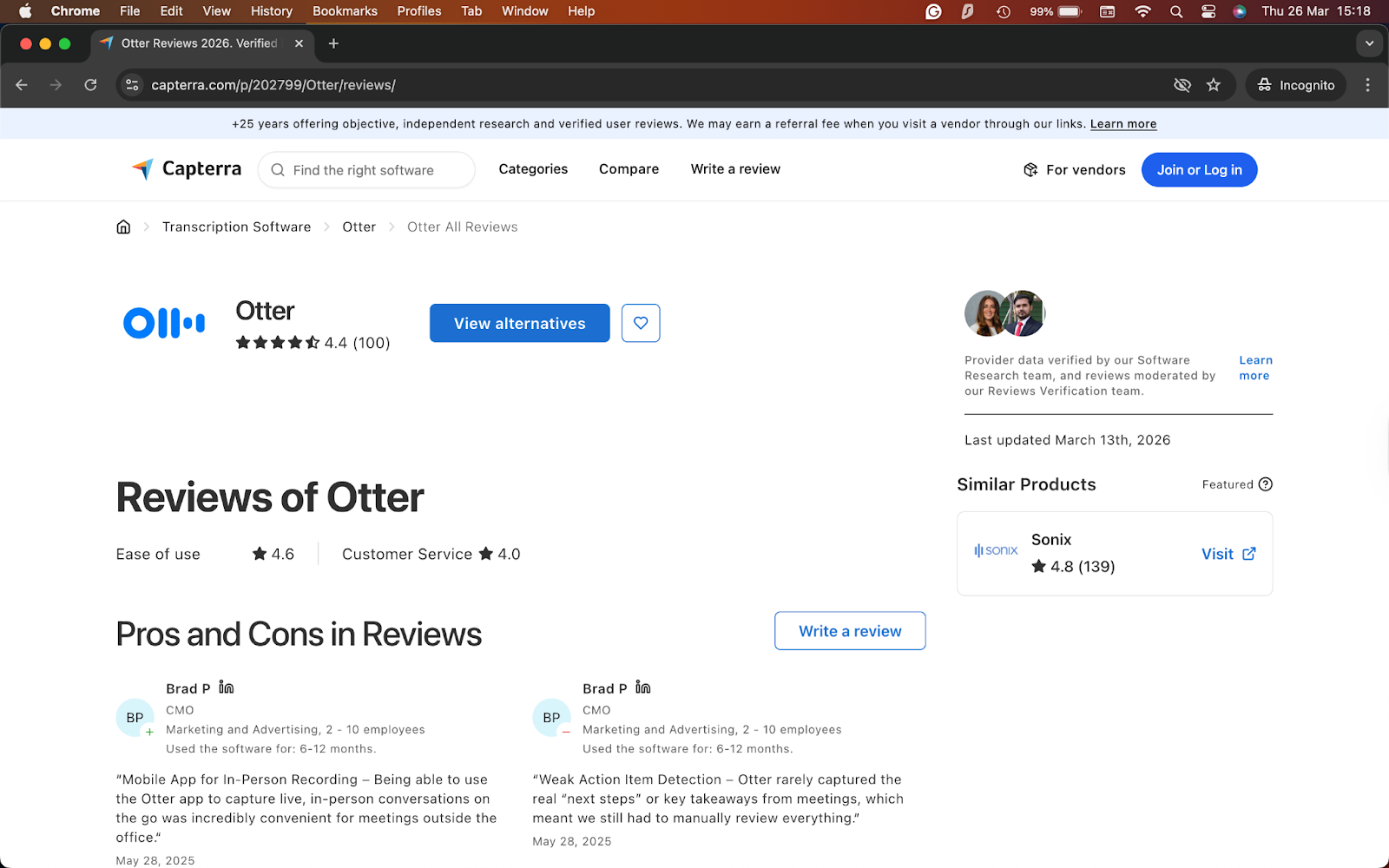Click Learn more beside provider data

click(x=1255, y=368)
